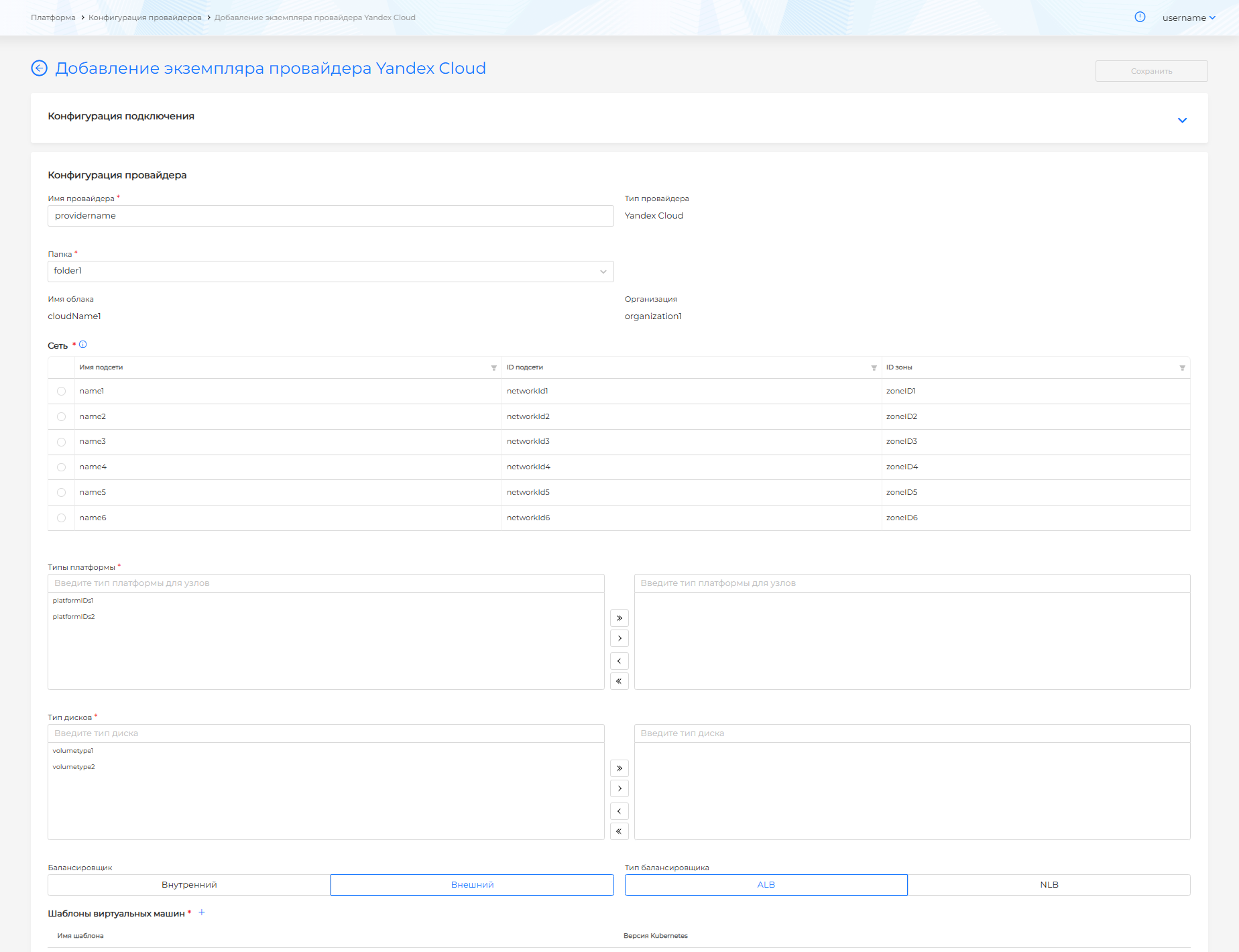This screenshot has width=1239, height=952.
Task: Select NLB balancer type
Action: 1049,885
